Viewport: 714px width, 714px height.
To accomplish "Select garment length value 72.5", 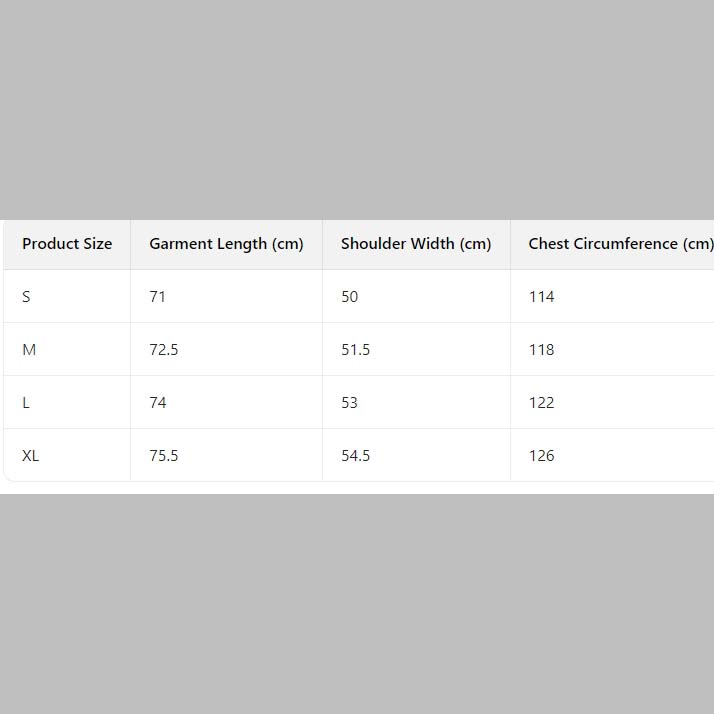I will [164, 350].
